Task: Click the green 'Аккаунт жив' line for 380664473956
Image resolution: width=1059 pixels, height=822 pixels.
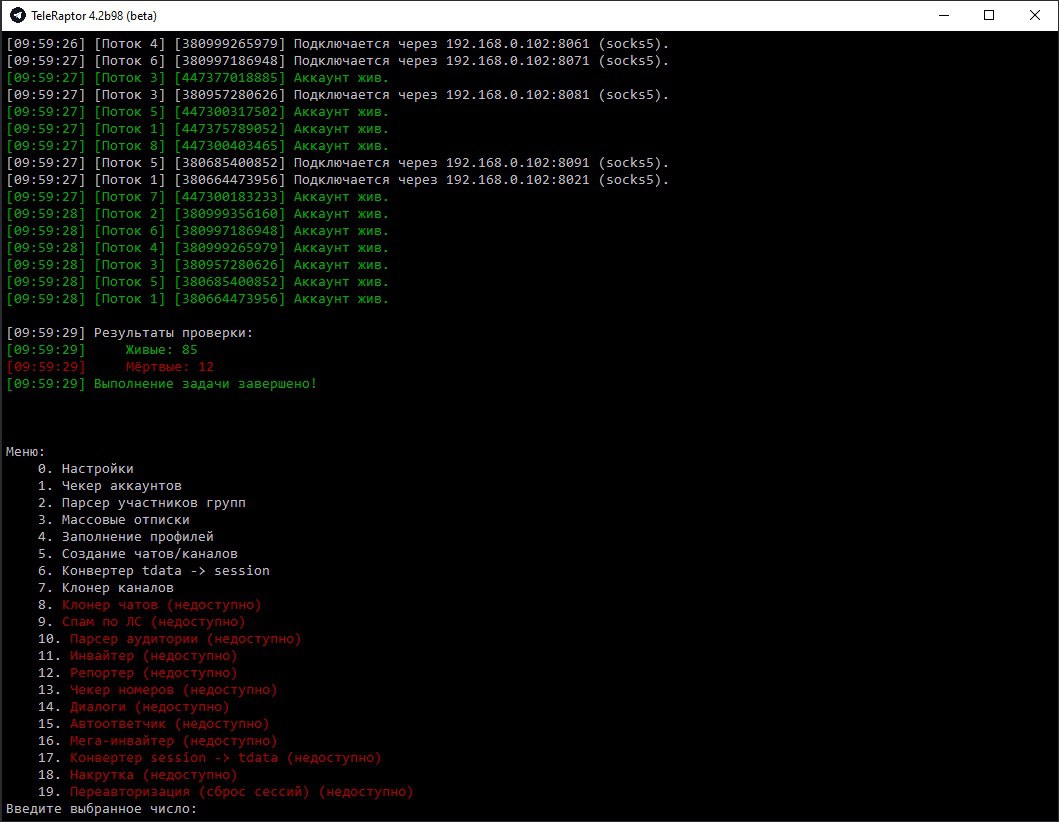Action: 198,299
